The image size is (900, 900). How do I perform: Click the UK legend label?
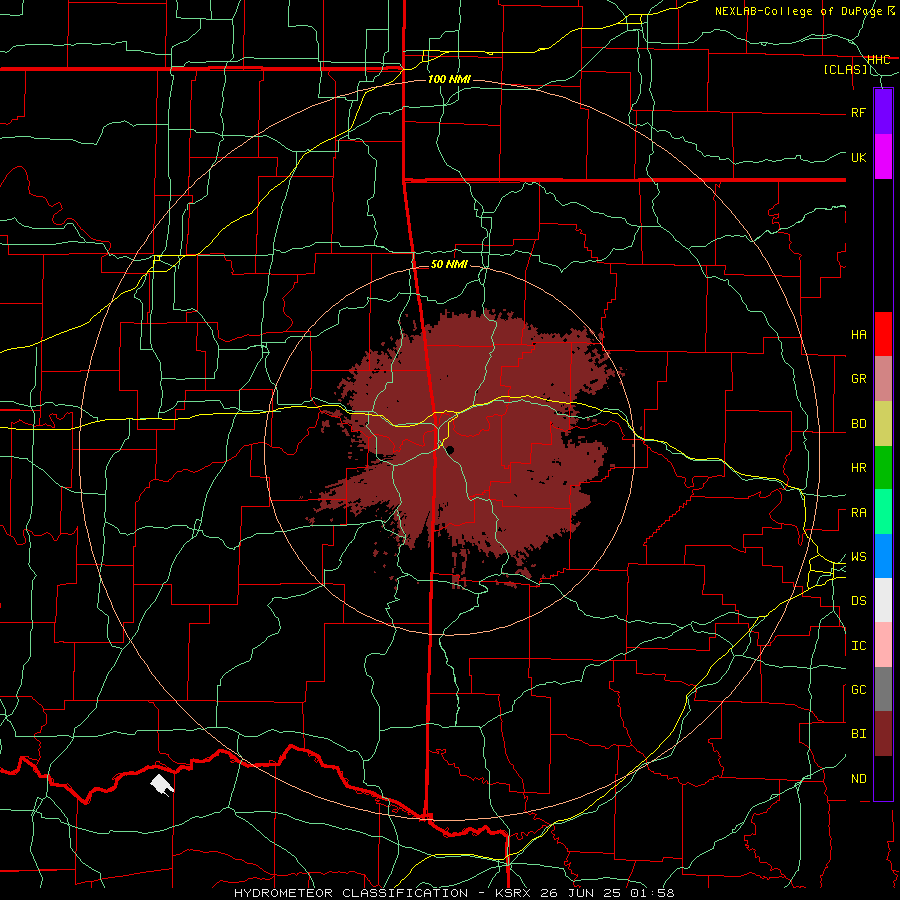[x=858, y=157]
